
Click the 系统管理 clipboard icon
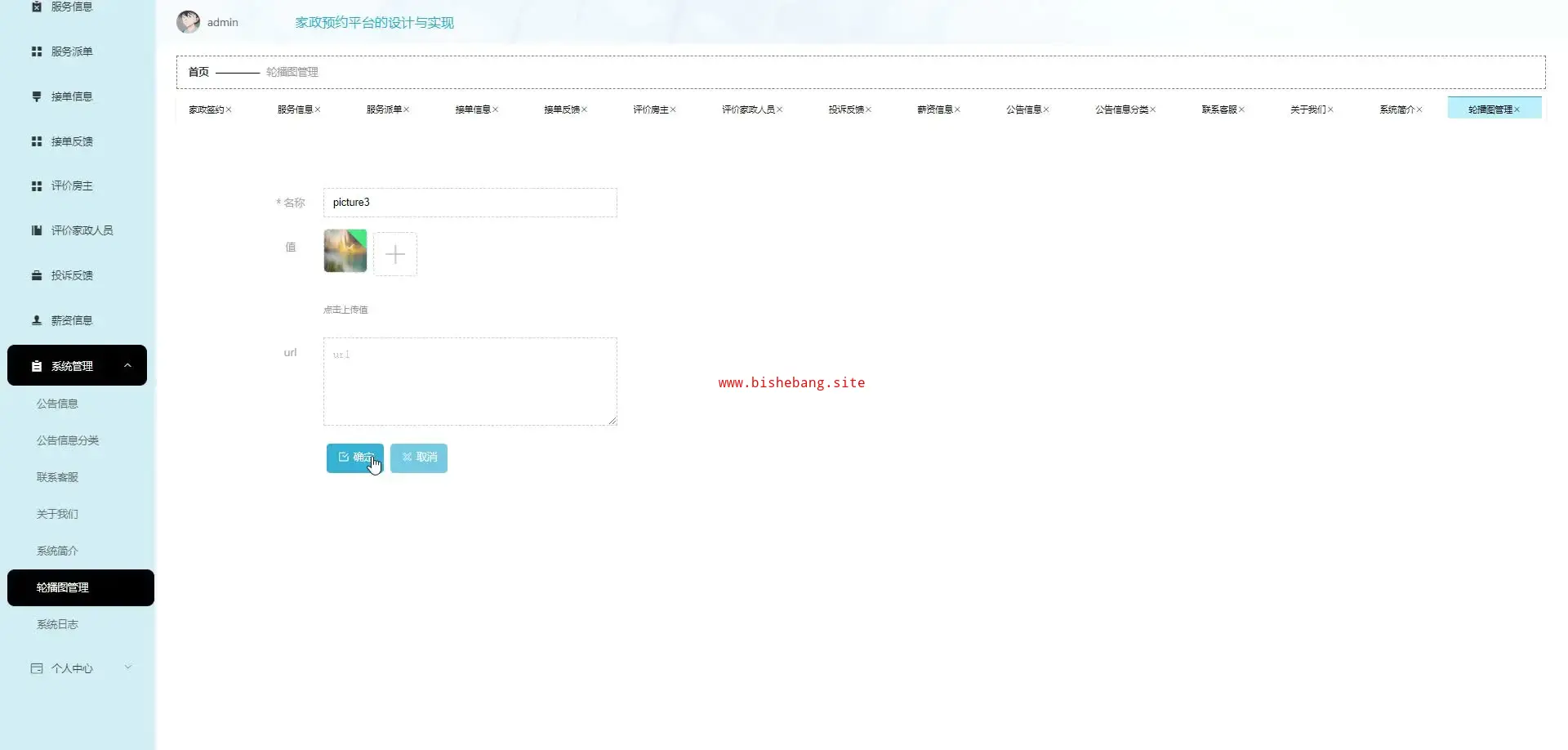pos(37,366)
